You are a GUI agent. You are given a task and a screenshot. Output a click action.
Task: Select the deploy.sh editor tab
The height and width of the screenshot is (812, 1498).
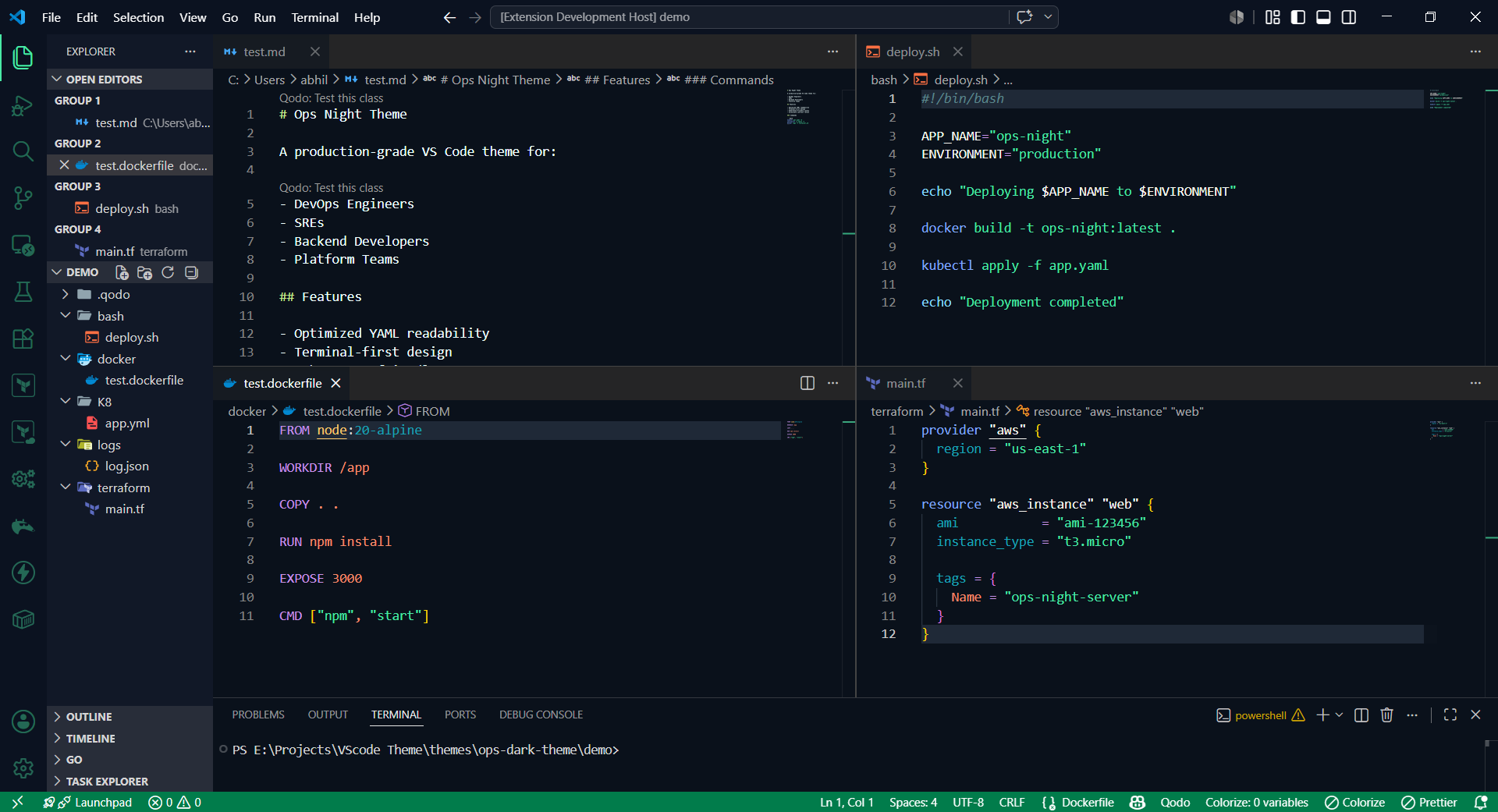point(913,51)
